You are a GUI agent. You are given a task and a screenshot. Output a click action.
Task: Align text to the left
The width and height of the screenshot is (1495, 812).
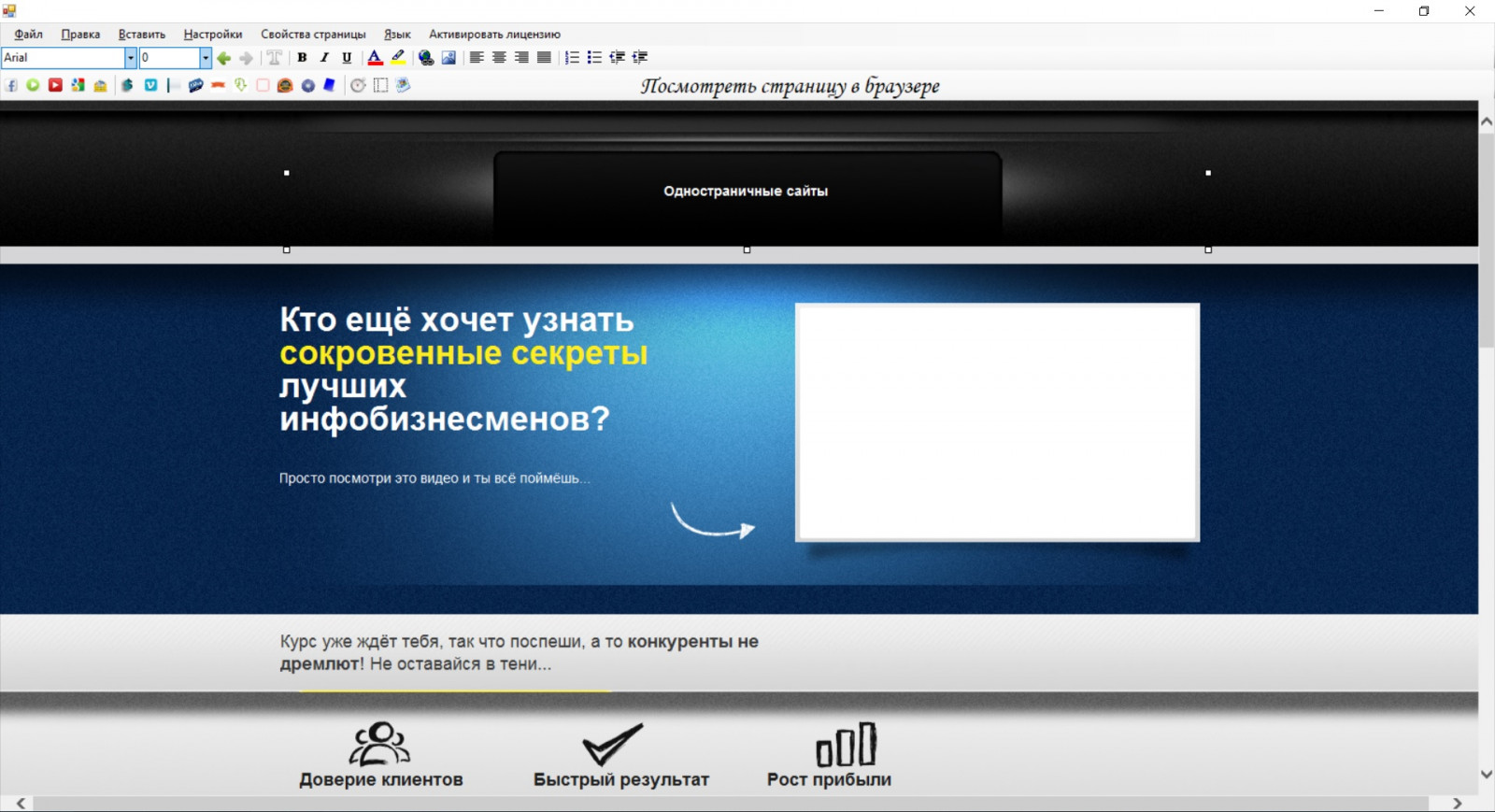pos(477,58)
